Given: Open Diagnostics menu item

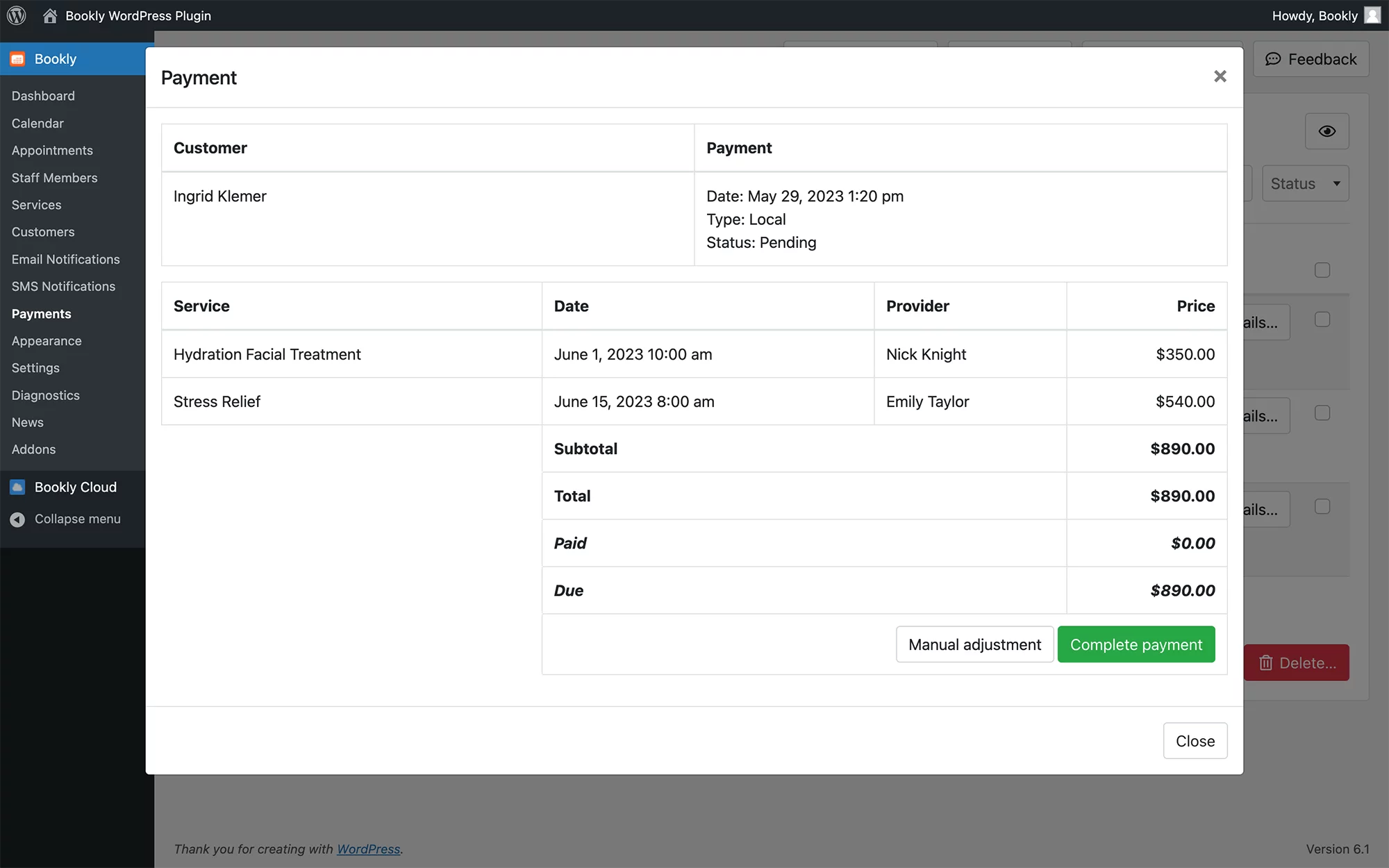Looking at the screenshot, I should (45, 394).
